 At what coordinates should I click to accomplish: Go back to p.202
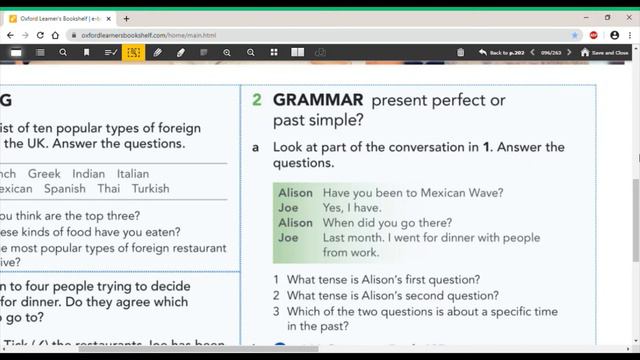[x=502, y=53]
